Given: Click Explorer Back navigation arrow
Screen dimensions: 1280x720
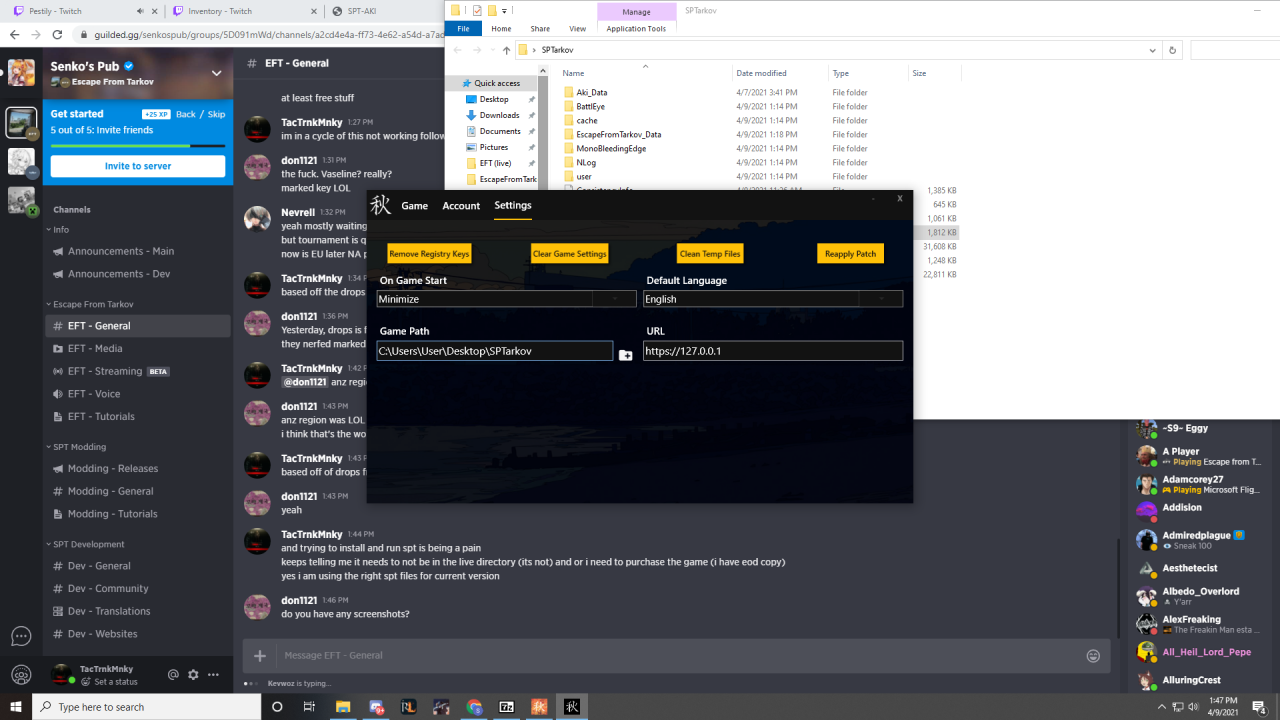Looking at the screenshot, I should coord(458,50).
